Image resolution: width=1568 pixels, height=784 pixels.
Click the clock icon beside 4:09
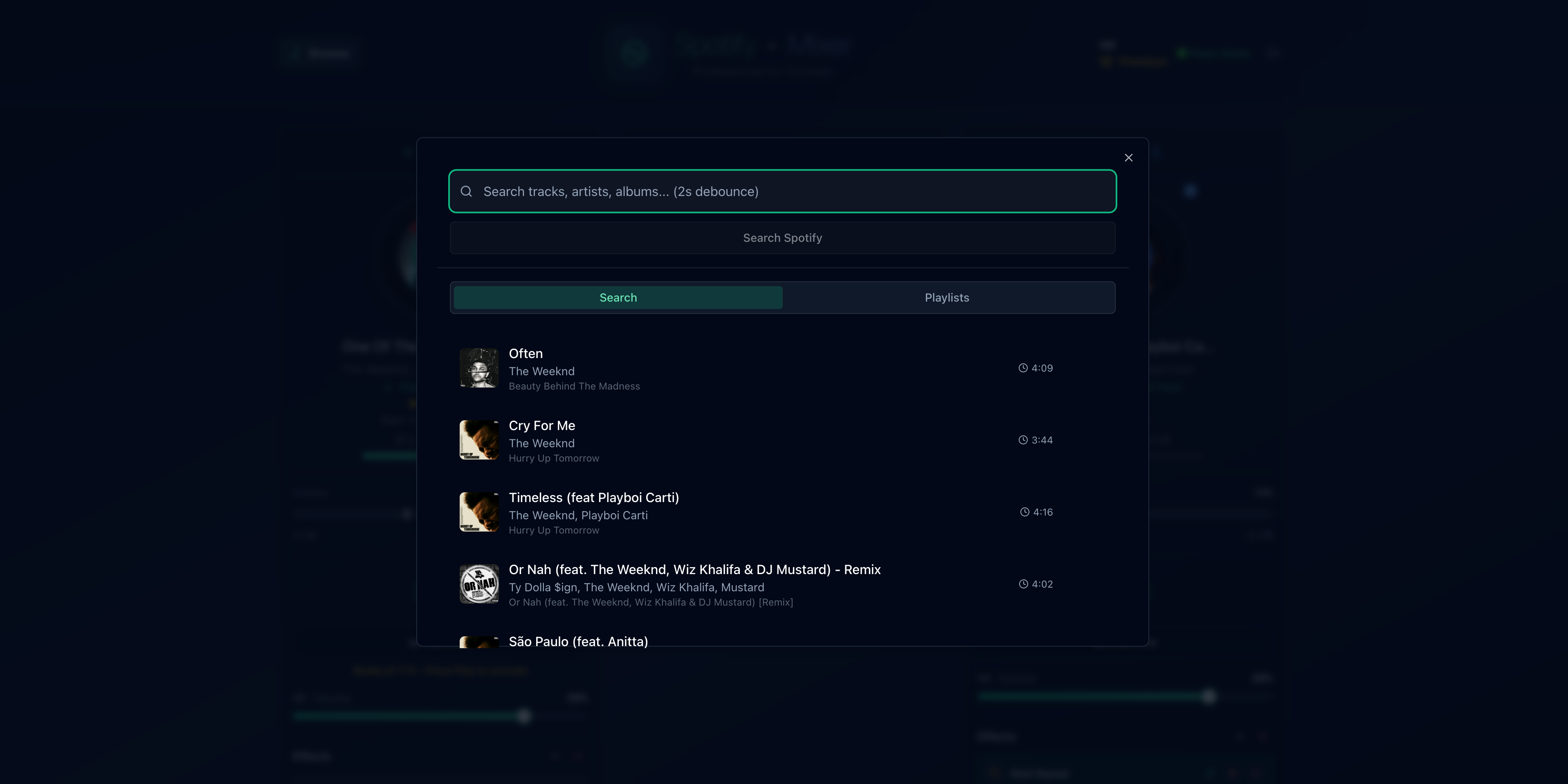click(x=1022, y=368)
